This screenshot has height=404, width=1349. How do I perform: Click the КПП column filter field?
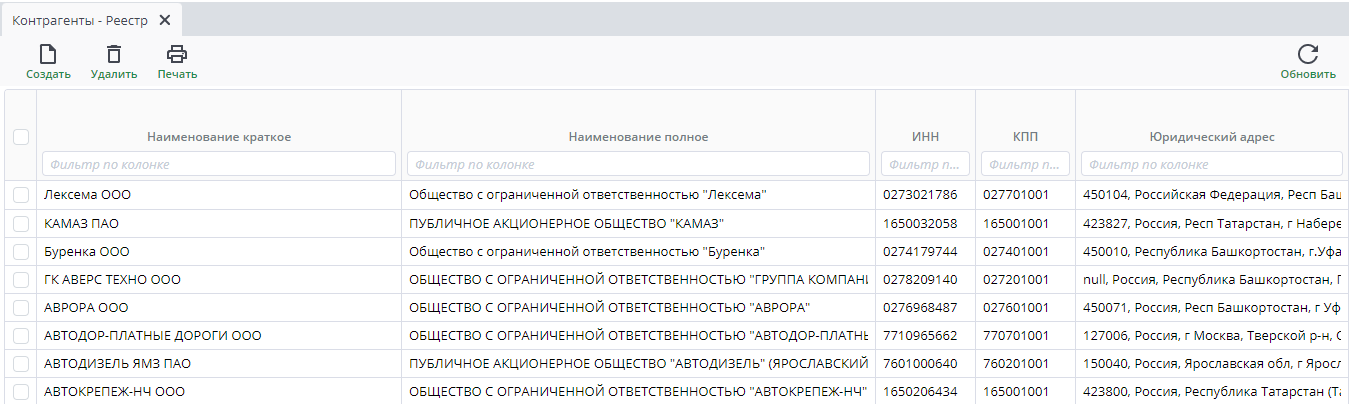[x=1025, y=164]
